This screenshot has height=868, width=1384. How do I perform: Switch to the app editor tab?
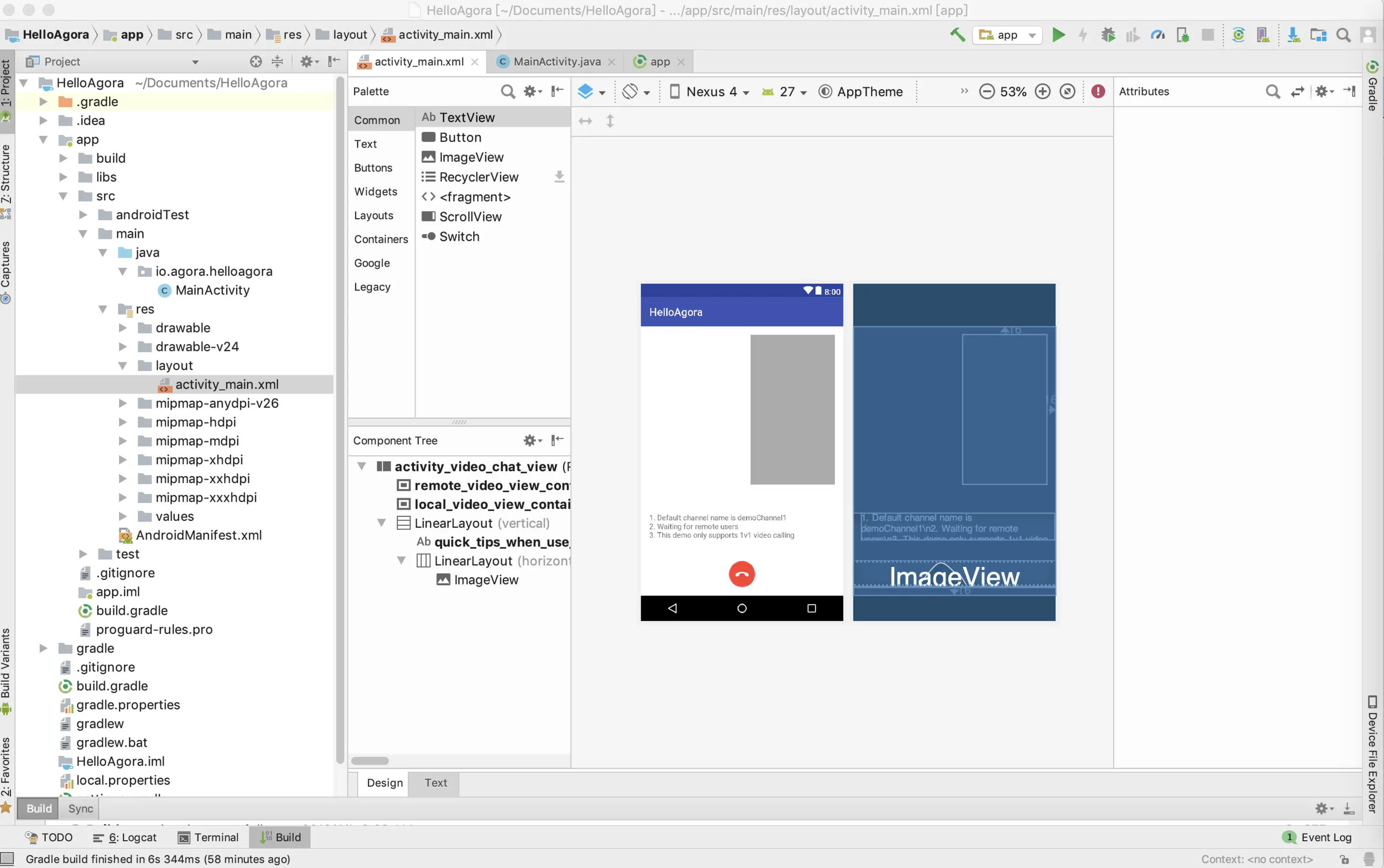(659, 61)
